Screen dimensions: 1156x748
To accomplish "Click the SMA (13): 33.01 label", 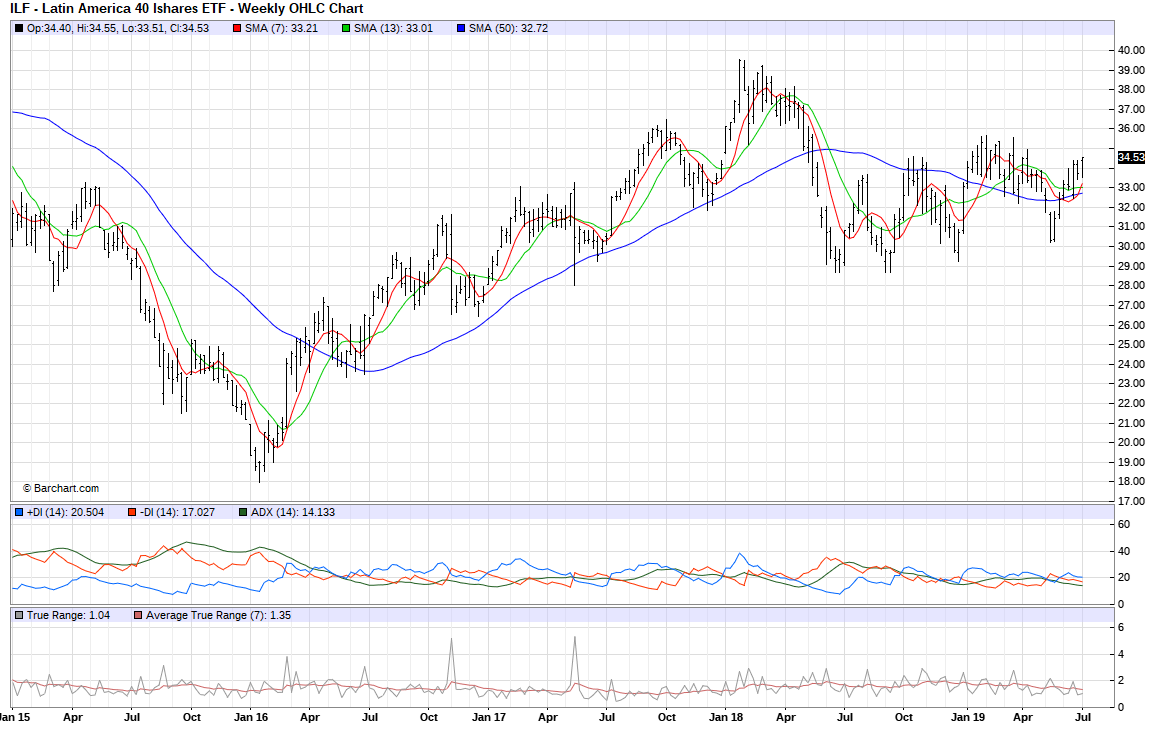I will click(394, 29).
